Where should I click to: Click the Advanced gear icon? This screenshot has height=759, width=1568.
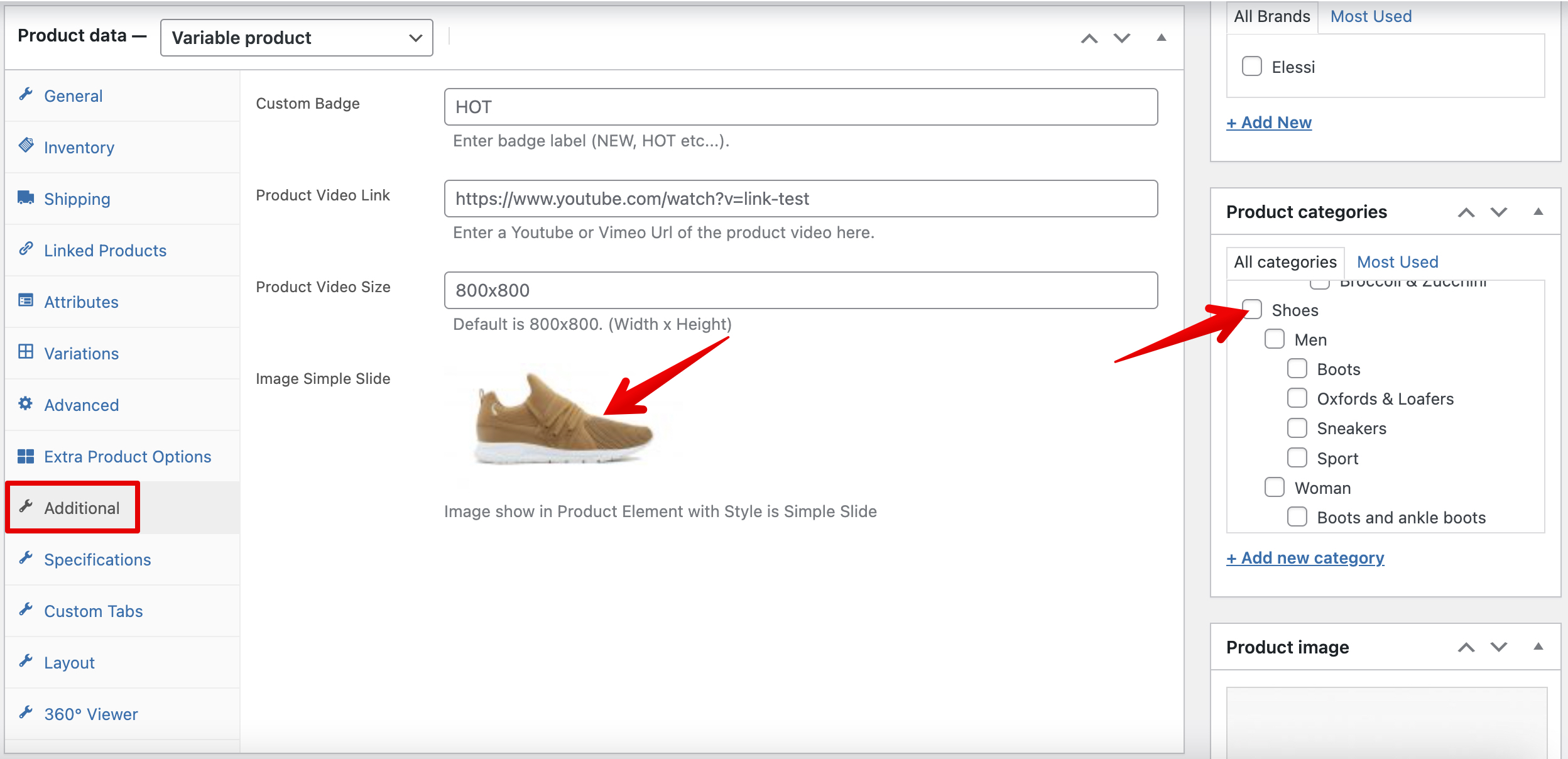[26, 403]
